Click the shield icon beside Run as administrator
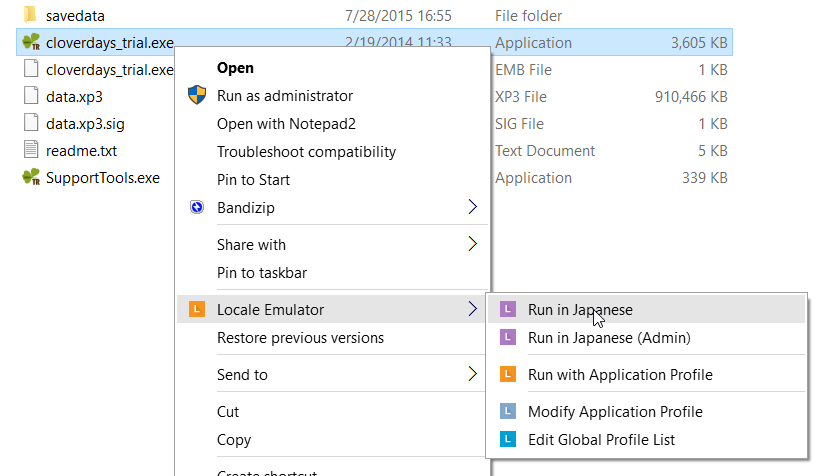 pyautogui.click(x=197, y=96)
